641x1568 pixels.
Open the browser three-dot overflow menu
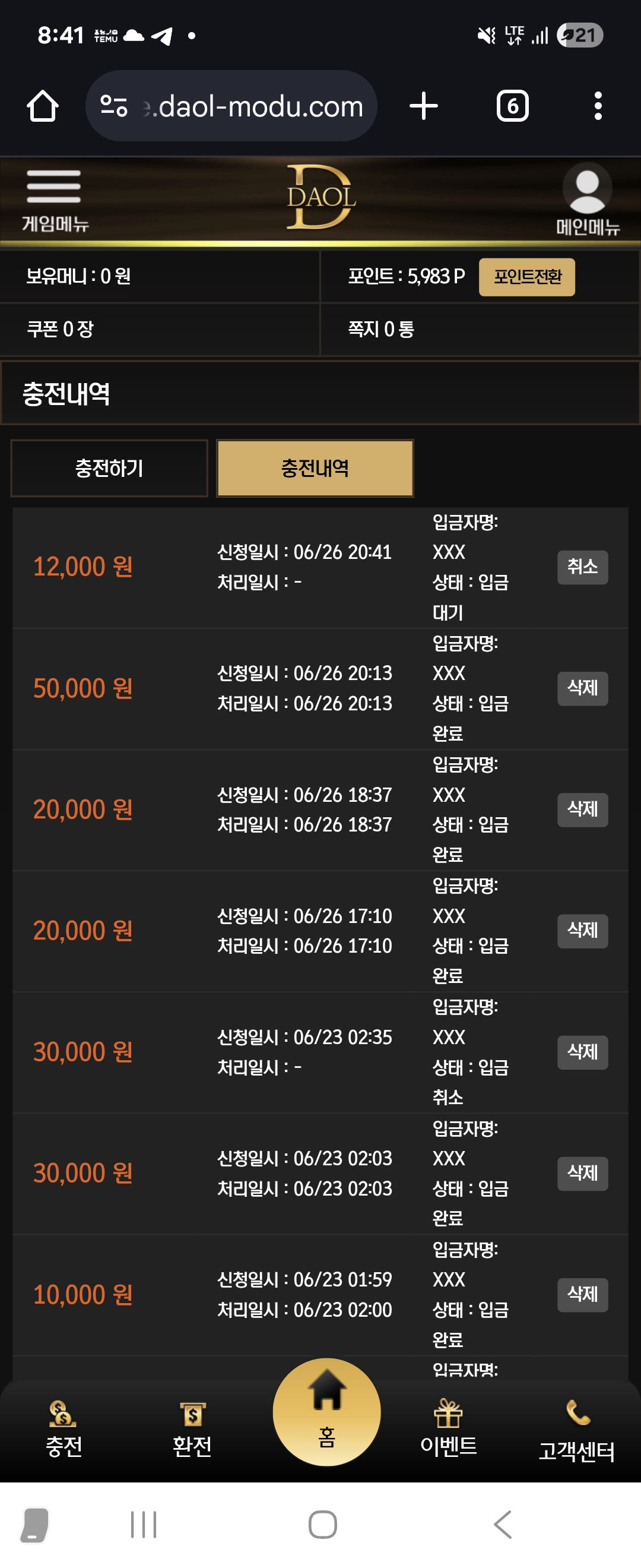tap(598, 106)
